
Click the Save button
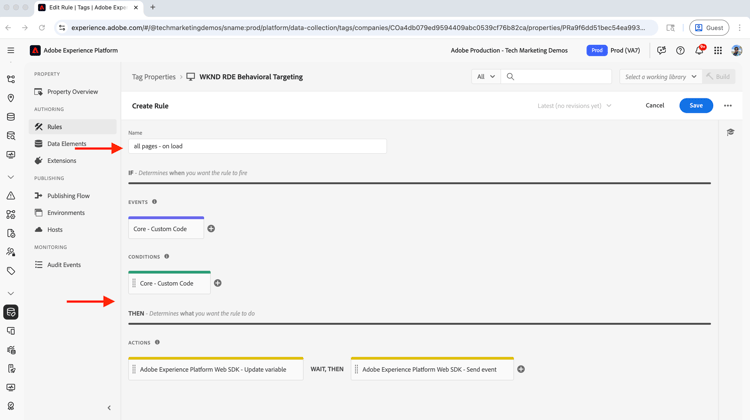pos(696,105)
